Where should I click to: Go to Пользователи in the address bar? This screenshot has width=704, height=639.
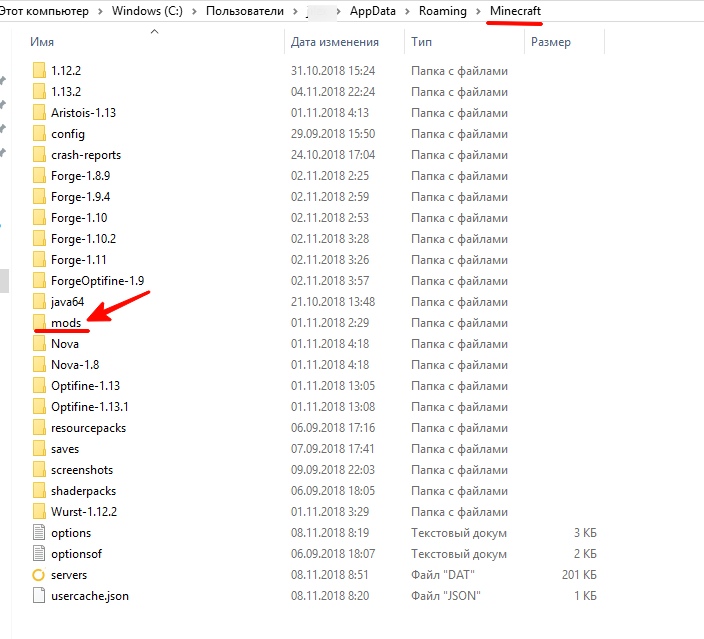coord(245,11)
